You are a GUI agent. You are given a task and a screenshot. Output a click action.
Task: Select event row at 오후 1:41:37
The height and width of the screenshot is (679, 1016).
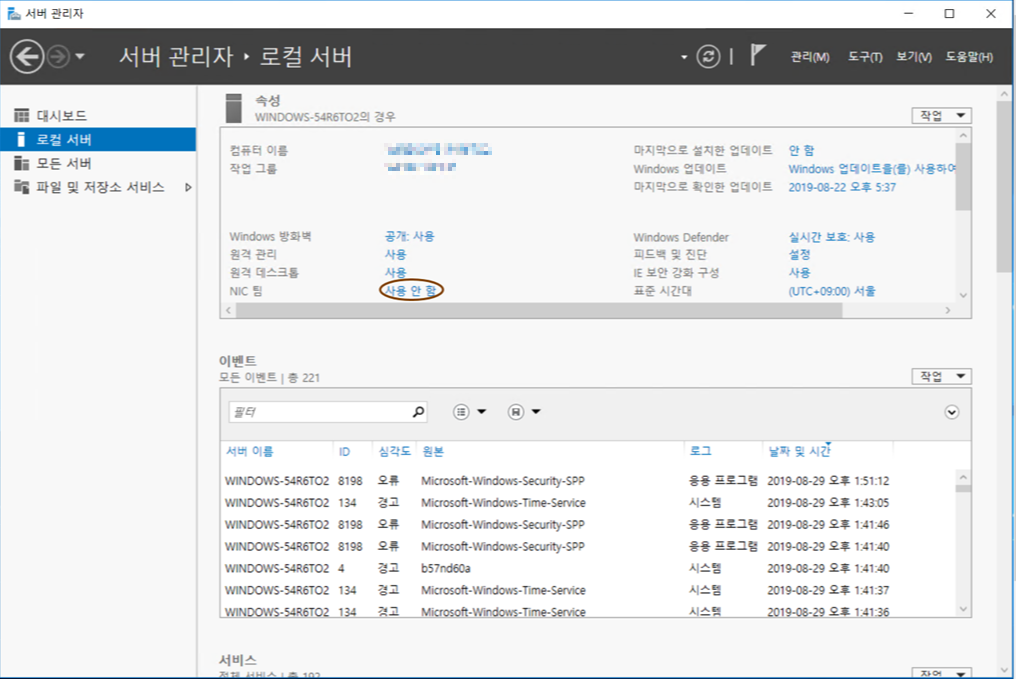[x=588, y=590]
